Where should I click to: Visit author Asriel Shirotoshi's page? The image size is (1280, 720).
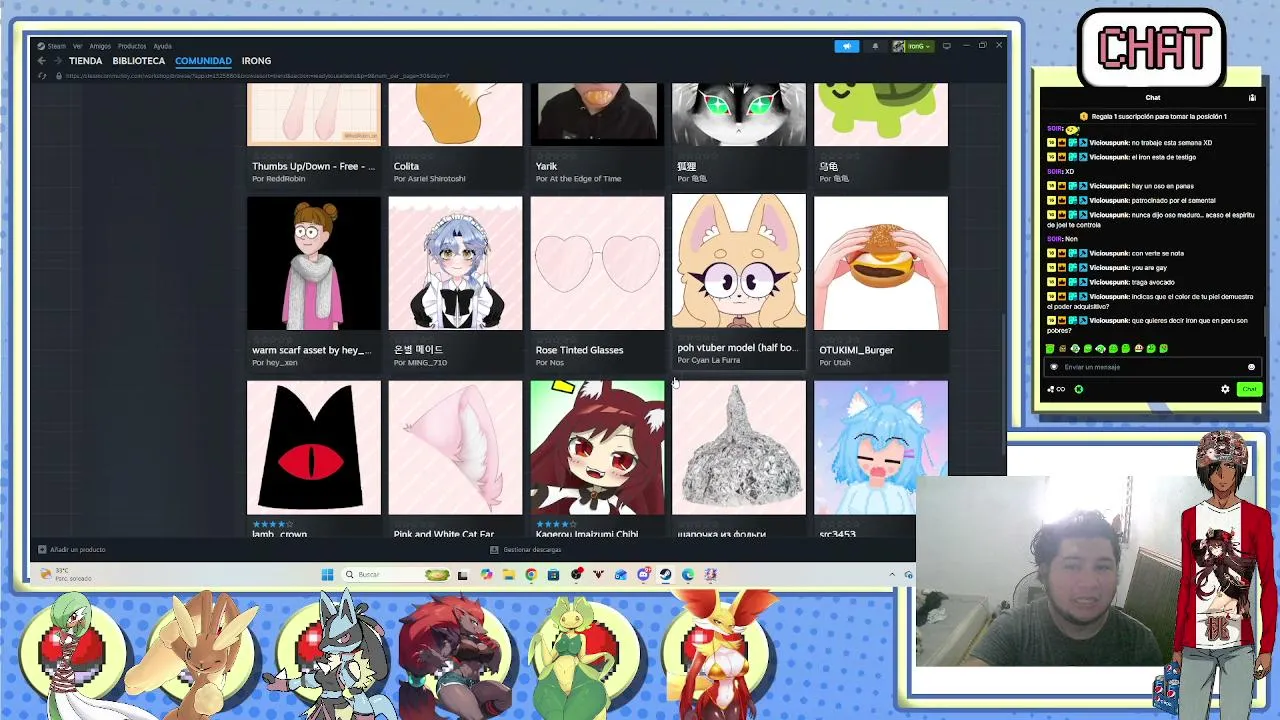coord(430,179)
